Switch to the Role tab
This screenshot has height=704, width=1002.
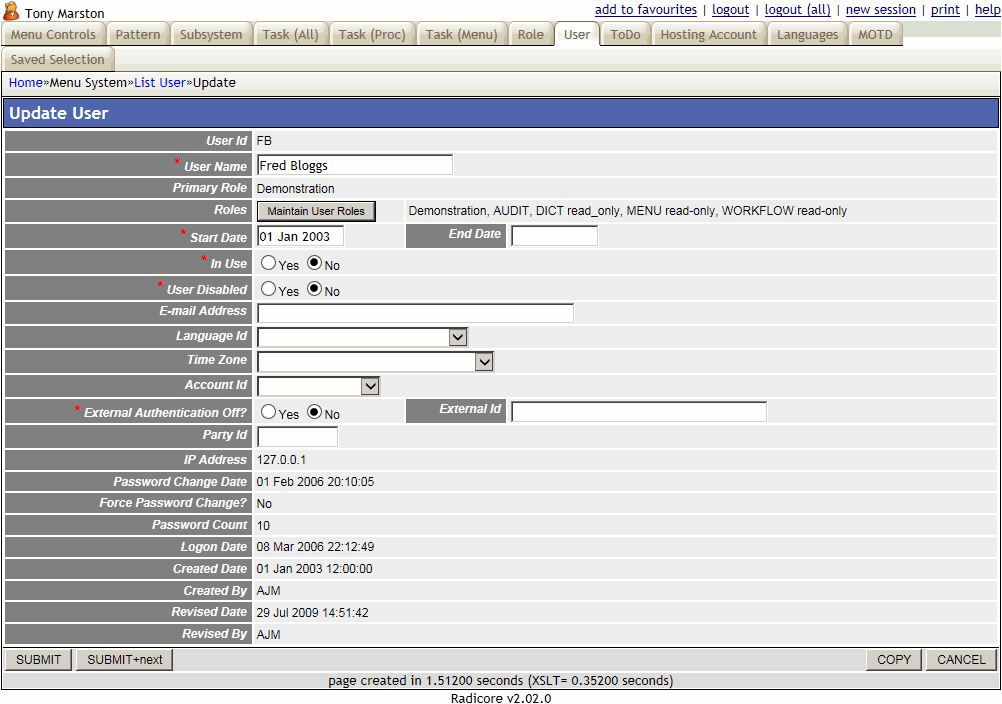point(530,33)
